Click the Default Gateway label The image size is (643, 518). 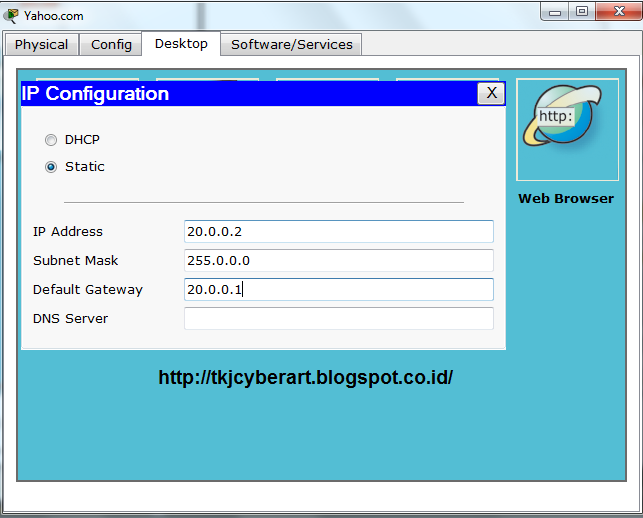click(88, 290)
